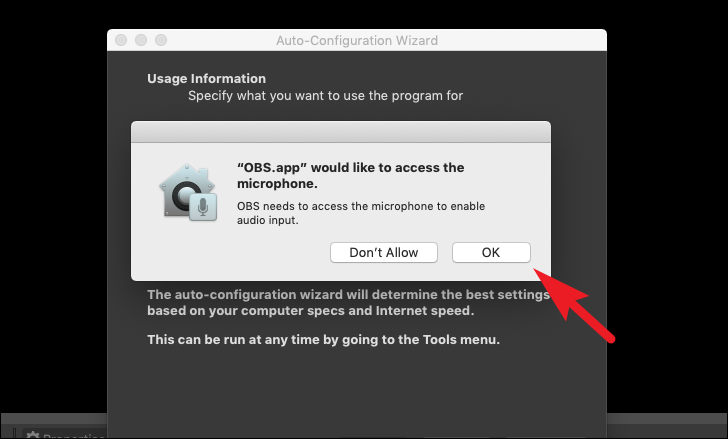Close the Auto-Configuration Wizard window
The image size is (728, 439).
(121, 40)
